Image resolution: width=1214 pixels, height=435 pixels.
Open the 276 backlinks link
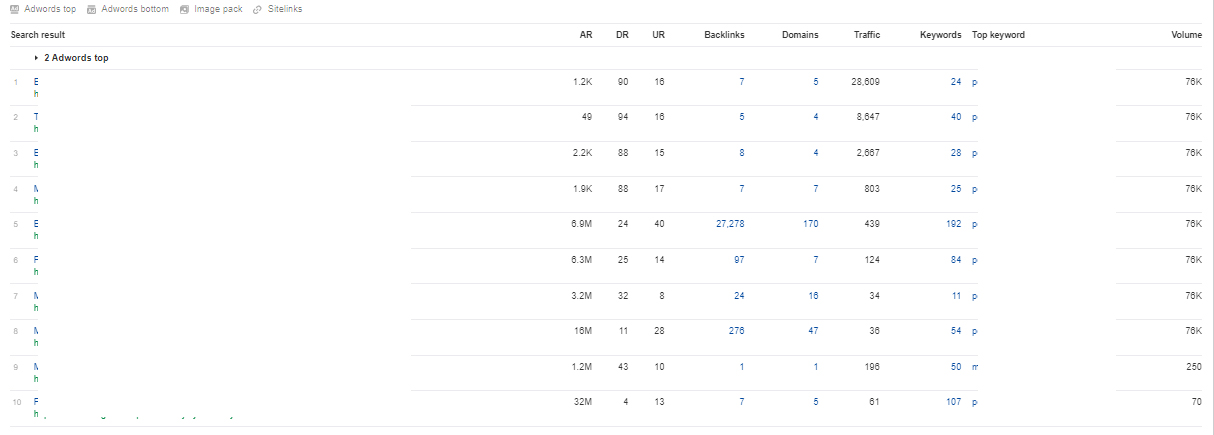pyautogui.click(x=737, y=331)
